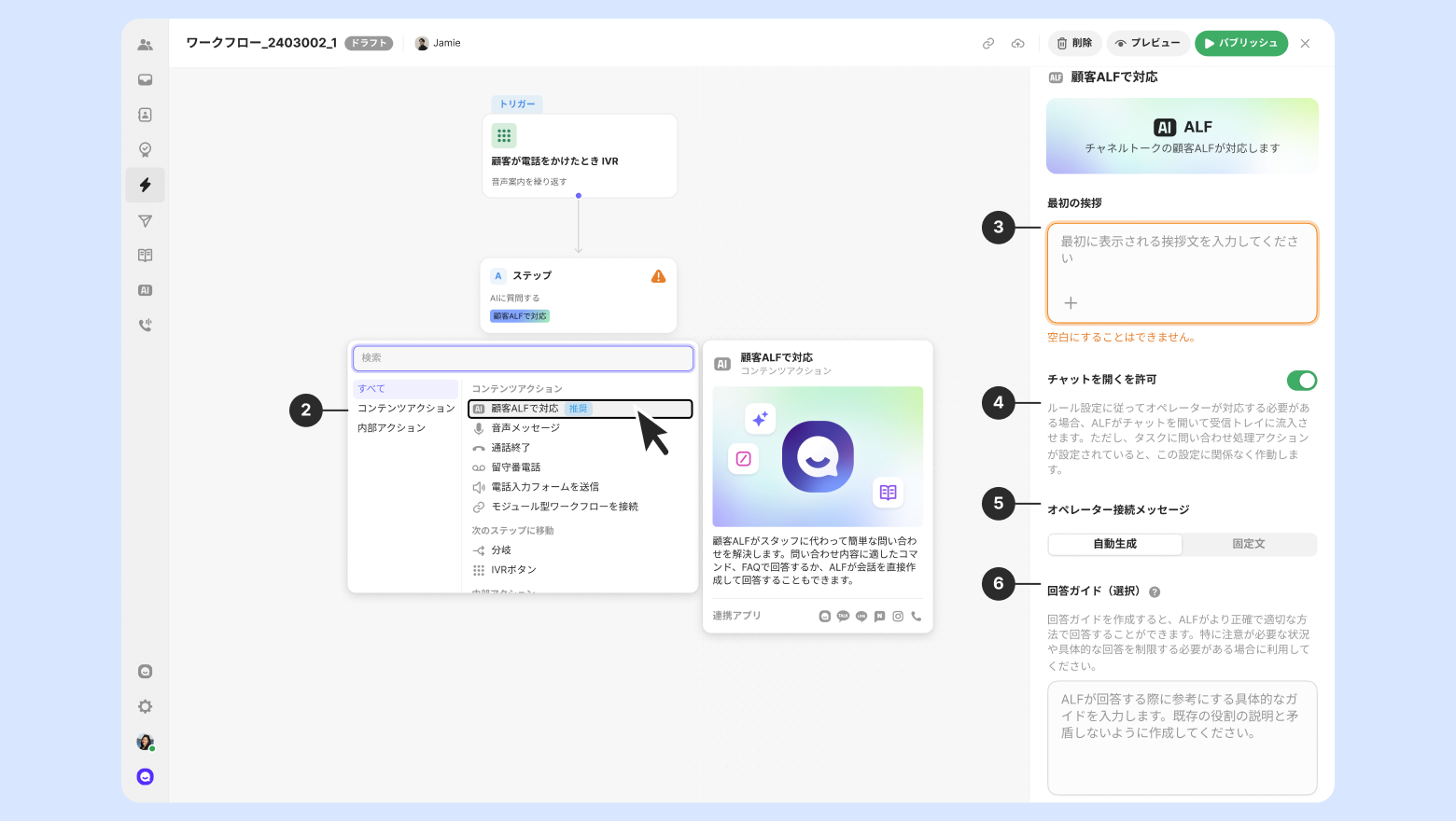Image resolution: width=1456 pixels, height=821 pixels.
Task: Click the AI icon in left sidebar
Action: (x=145, y=290)
